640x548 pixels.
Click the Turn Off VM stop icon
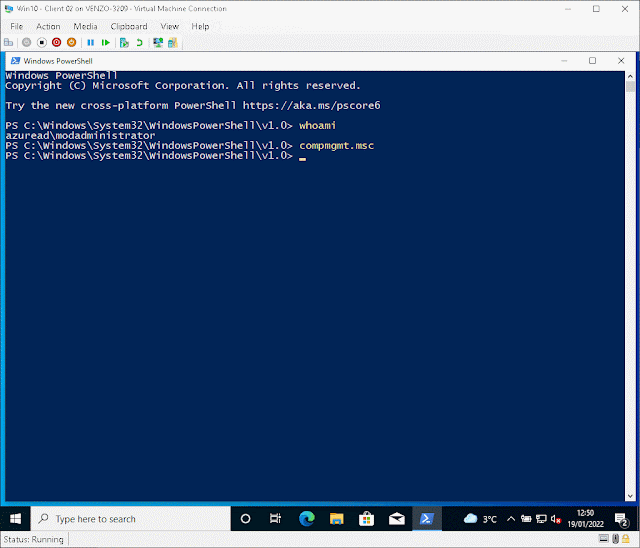[x=42, y=42]
